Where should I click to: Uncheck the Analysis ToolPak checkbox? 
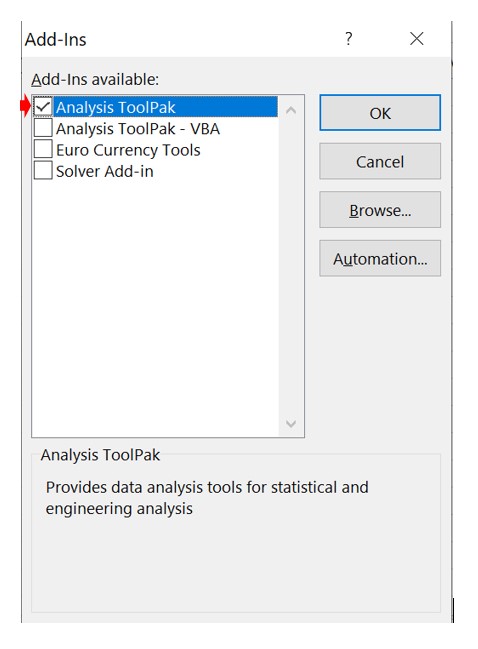coord(43,107)
